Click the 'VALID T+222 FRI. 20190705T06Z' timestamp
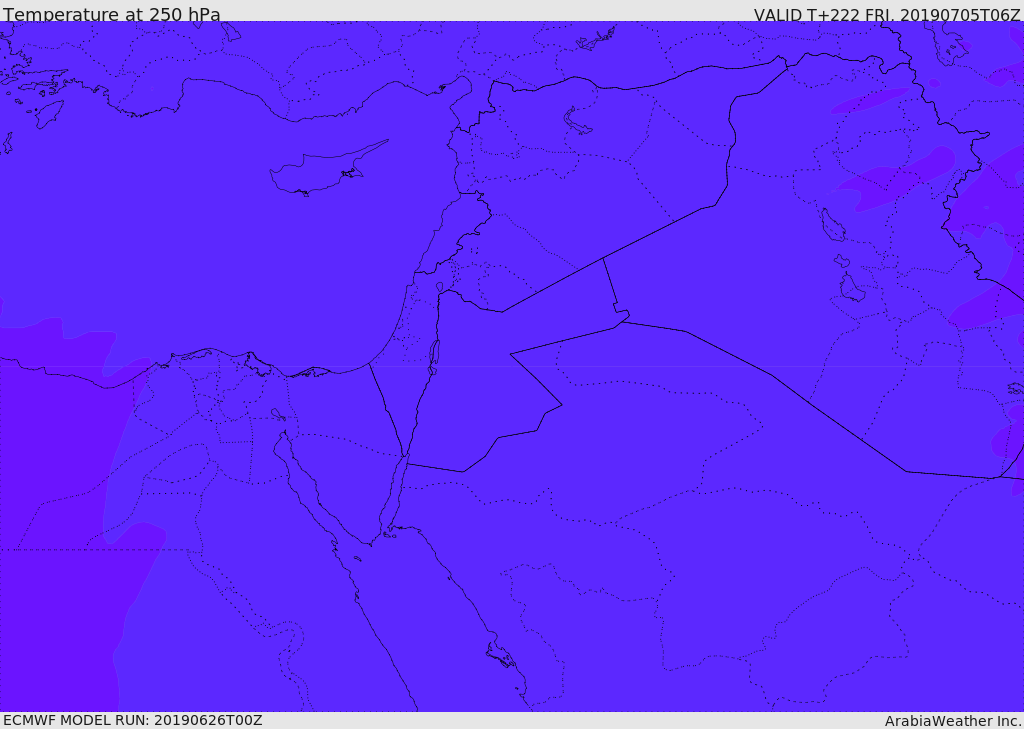 pyautogui.click(x=886, y=14)
